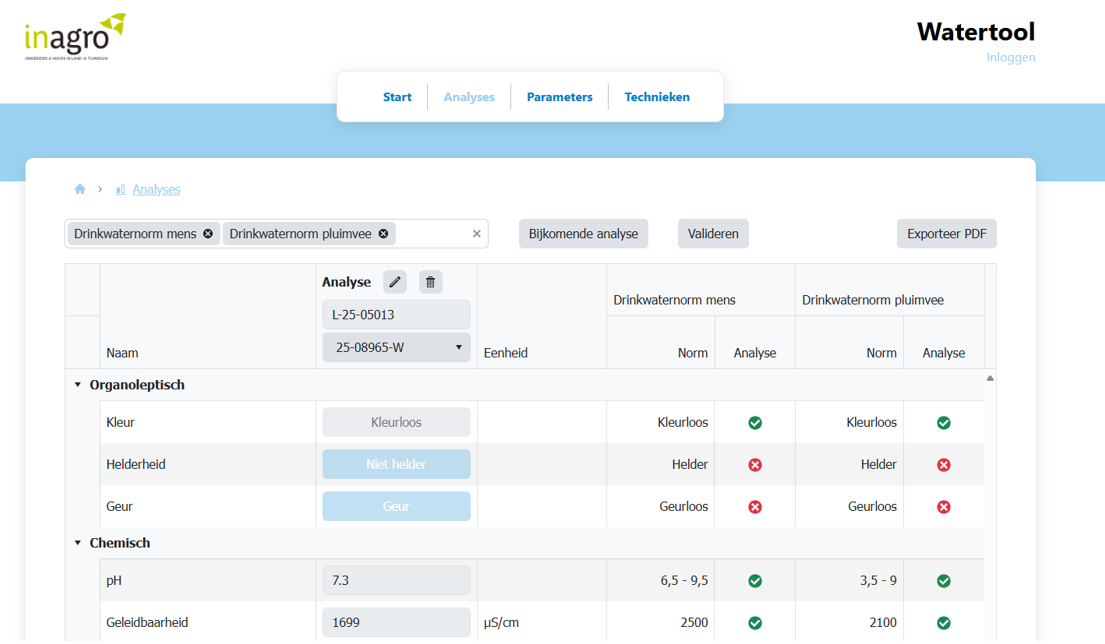Click the 3,5 - 9 norm value
The width and height of the screenshot is (1105, 644).
pos(878,581)
